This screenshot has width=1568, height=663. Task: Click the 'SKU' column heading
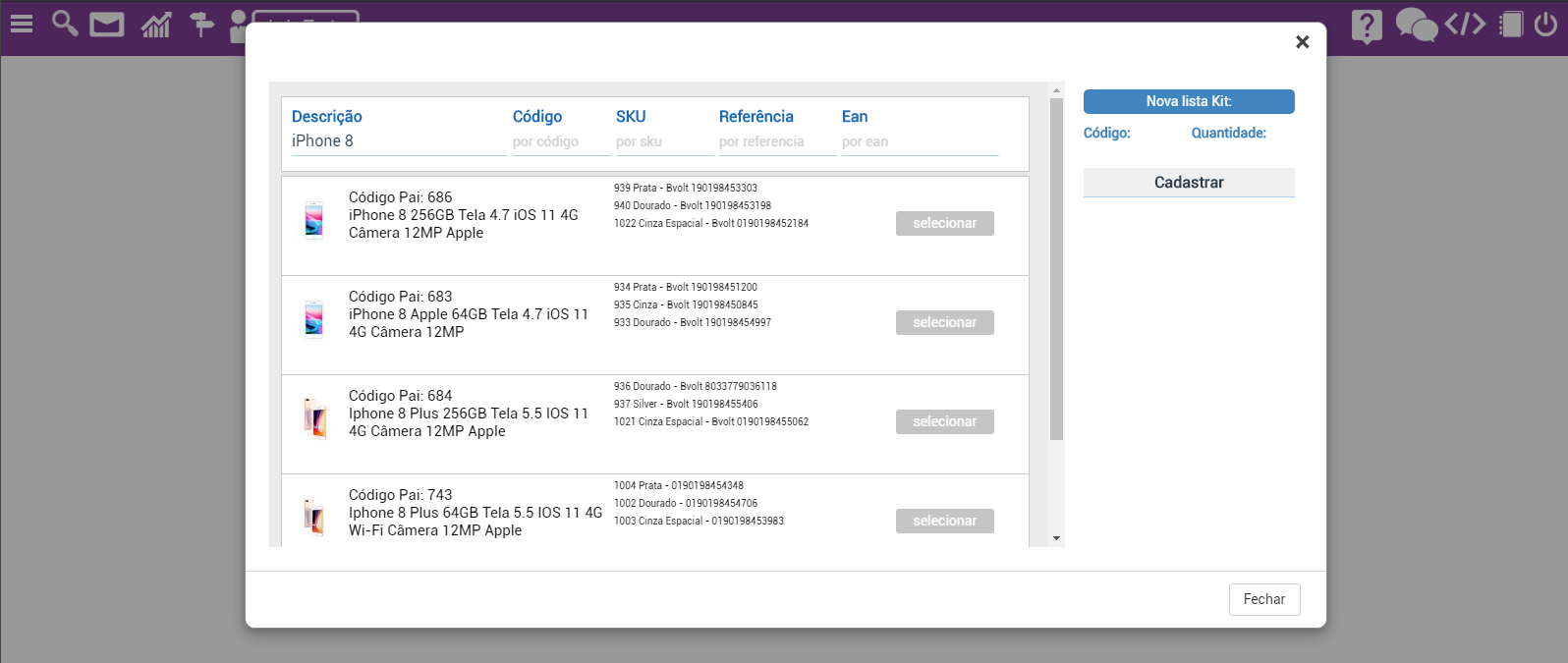631,116
